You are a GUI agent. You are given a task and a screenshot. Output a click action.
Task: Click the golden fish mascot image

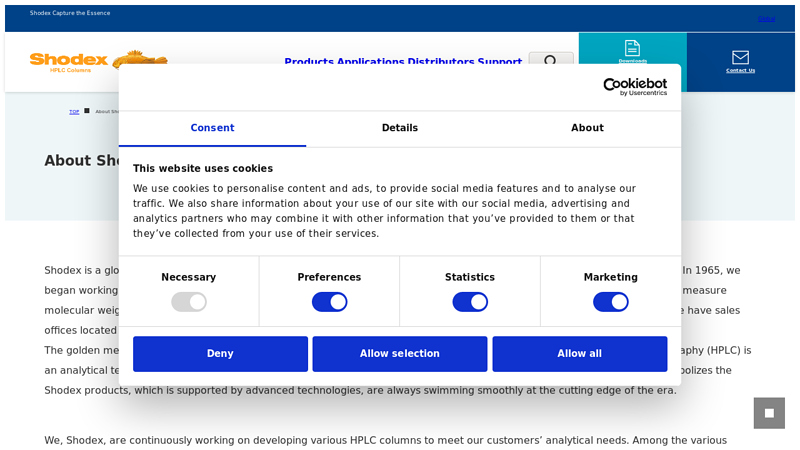140,59
